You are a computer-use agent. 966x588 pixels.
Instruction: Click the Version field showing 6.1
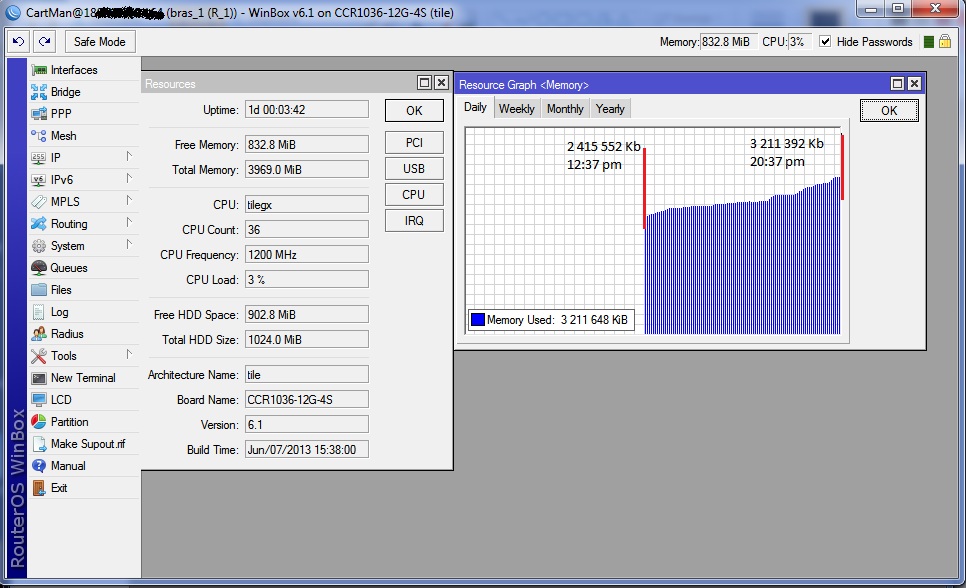[x=307, y=425]
